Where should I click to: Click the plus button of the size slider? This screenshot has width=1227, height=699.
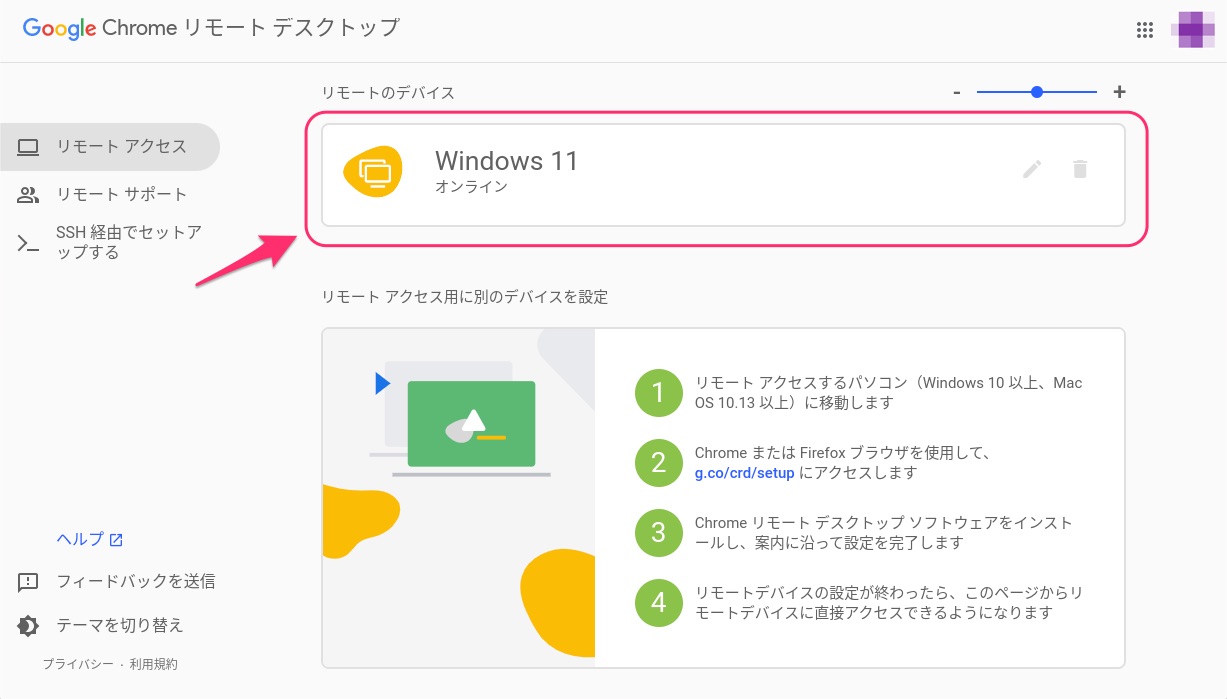1119,92
